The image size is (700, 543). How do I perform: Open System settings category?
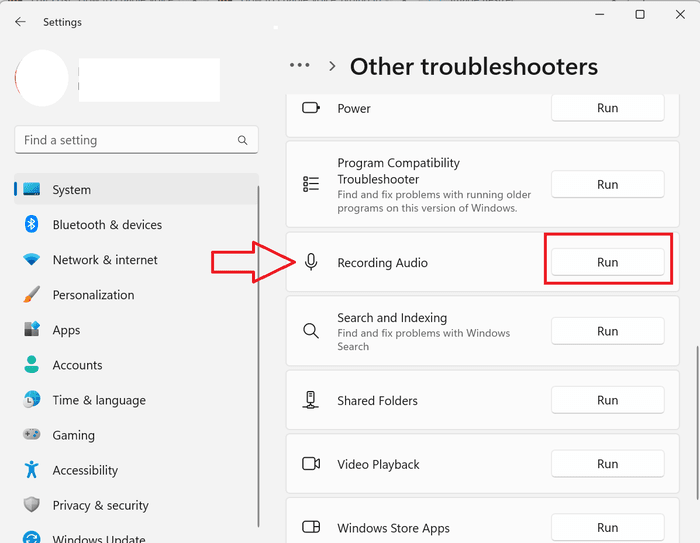(136, 189)
